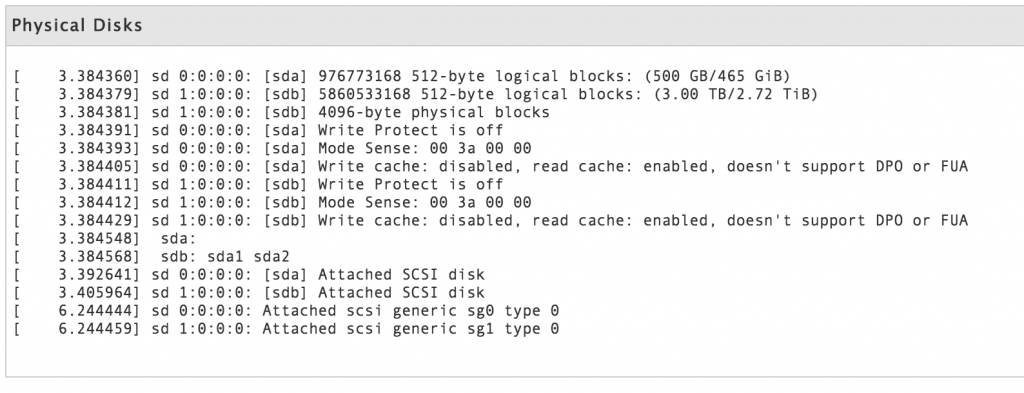Click the Attached scsi generic sg1 line

[286, 329]
